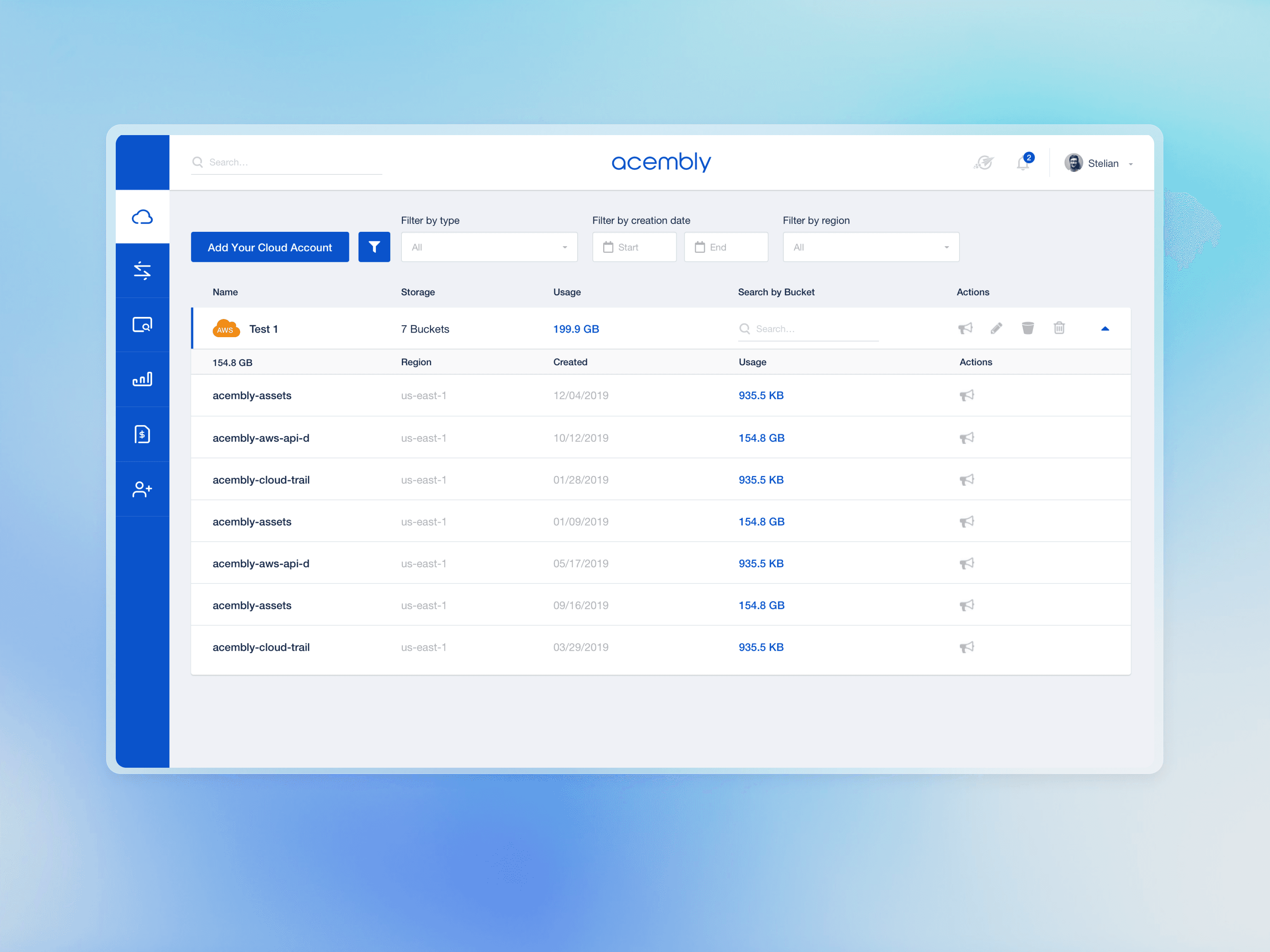This screenshot has width=1270, height=952.
Task: Click the Start date input field
Action: click(x=635, y=248)
